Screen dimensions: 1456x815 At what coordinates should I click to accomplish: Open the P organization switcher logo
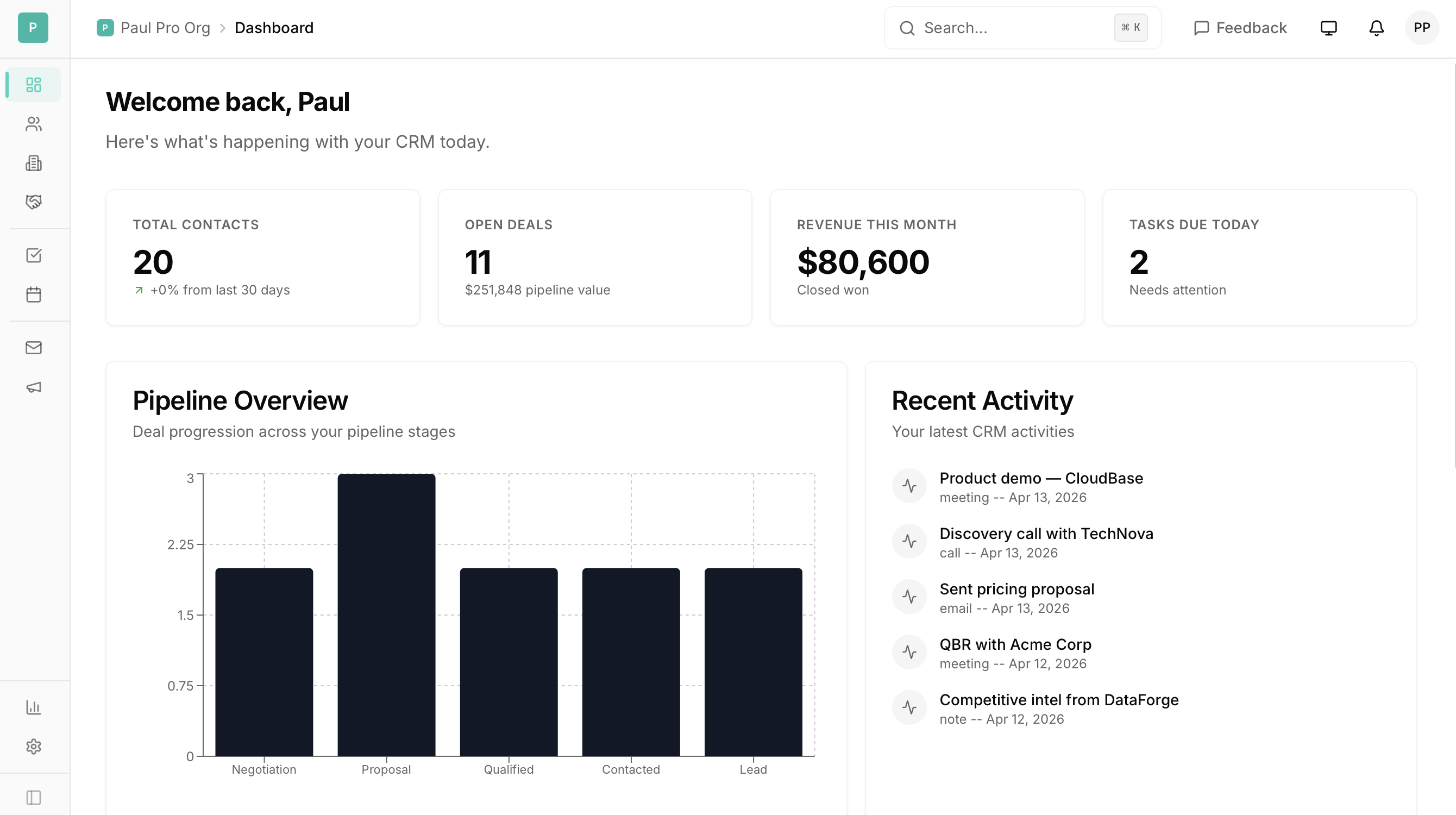point(33,28)
